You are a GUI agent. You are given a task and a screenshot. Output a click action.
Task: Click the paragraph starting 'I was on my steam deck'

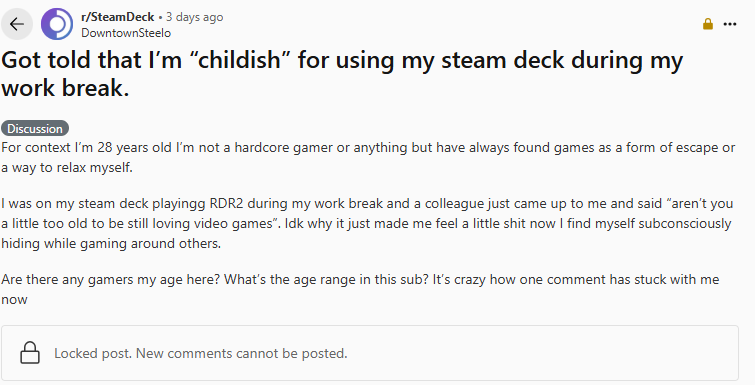(x=367, y=223)
